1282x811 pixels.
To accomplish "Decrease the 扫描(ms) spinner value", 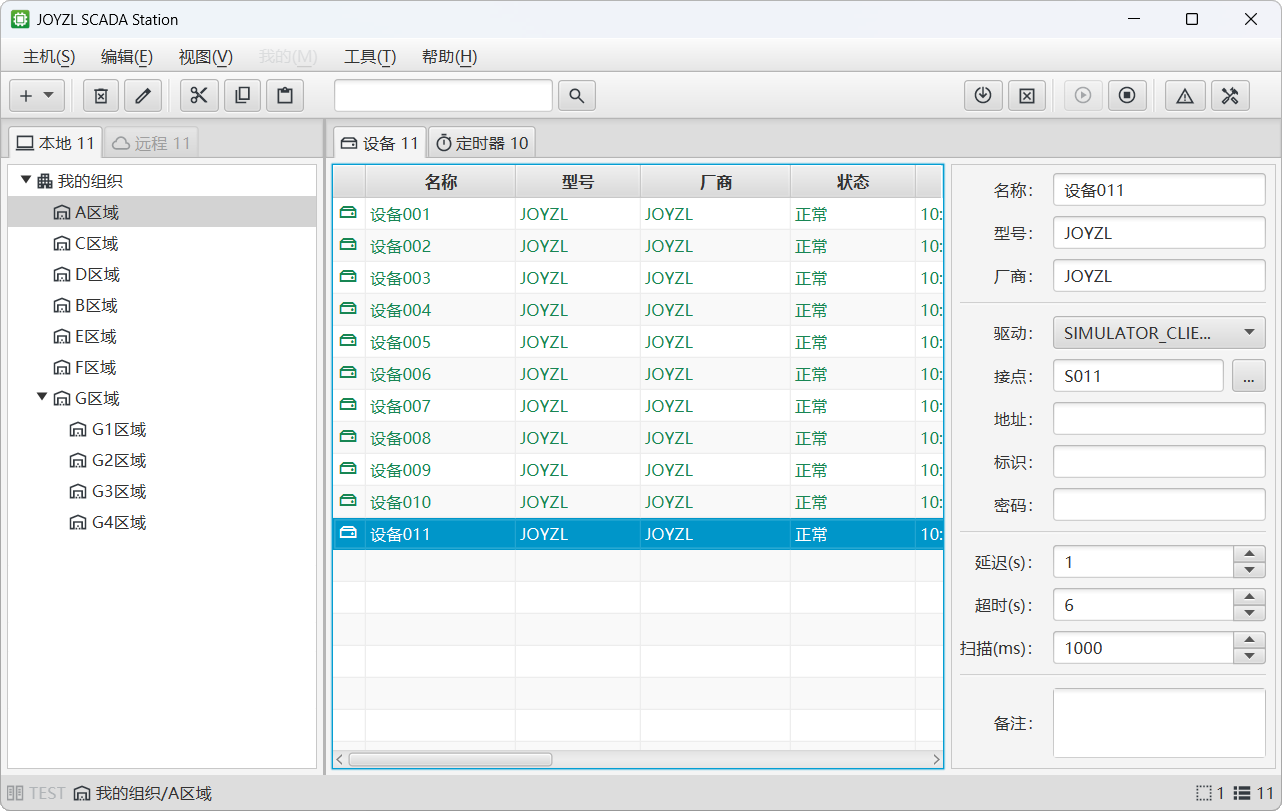I will click(x=1249, y=656).
